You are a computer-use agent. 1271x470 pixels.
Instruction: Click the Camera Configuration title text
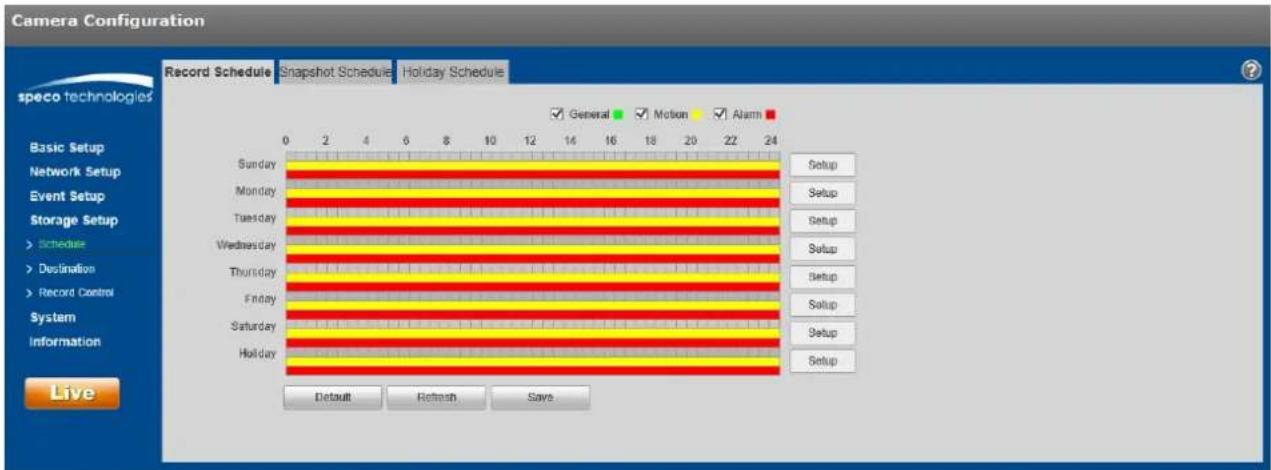point(108,20)
